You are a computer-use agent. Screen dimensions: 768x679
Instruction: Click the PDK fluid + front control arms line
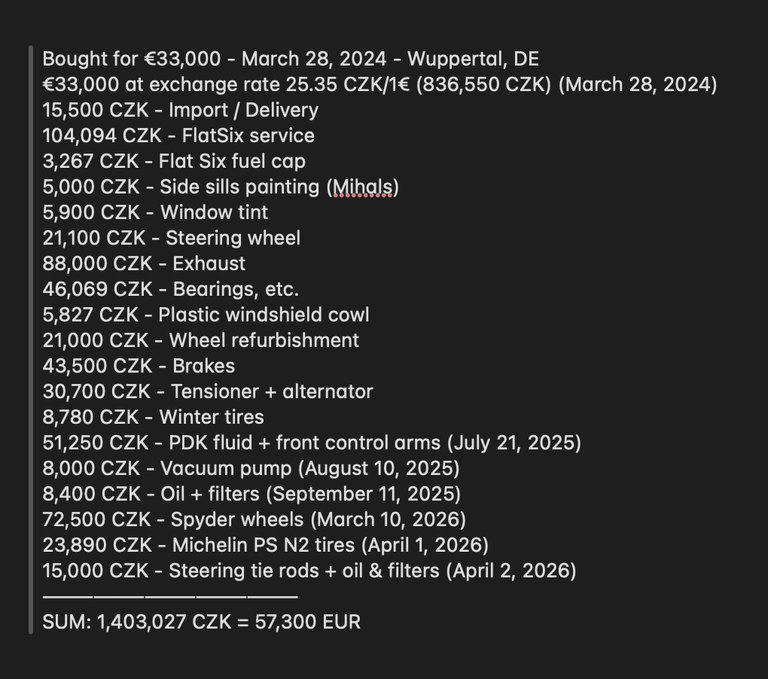pyautogui.click(x=311, y=443)
